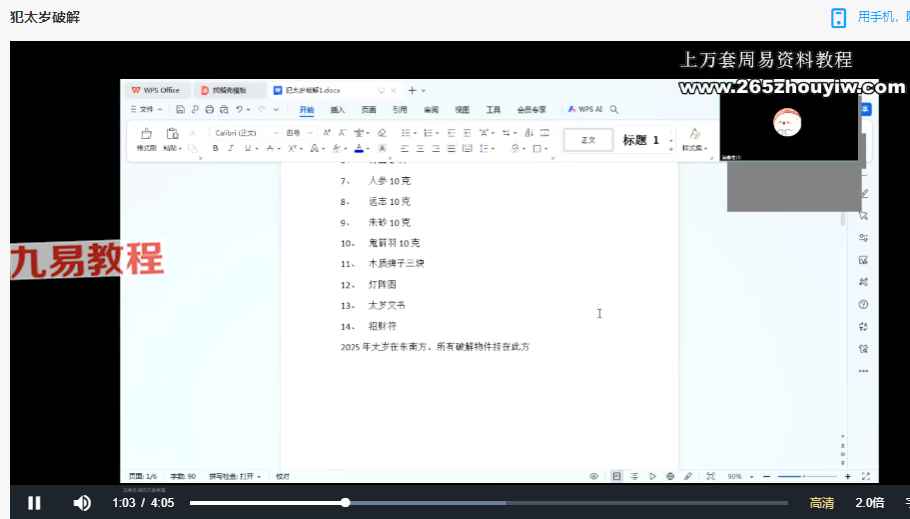The height and width of the screenshot is (519, 910).
Task: Switch to the 页面 ribbon tab
Action: tap(369, 110)
